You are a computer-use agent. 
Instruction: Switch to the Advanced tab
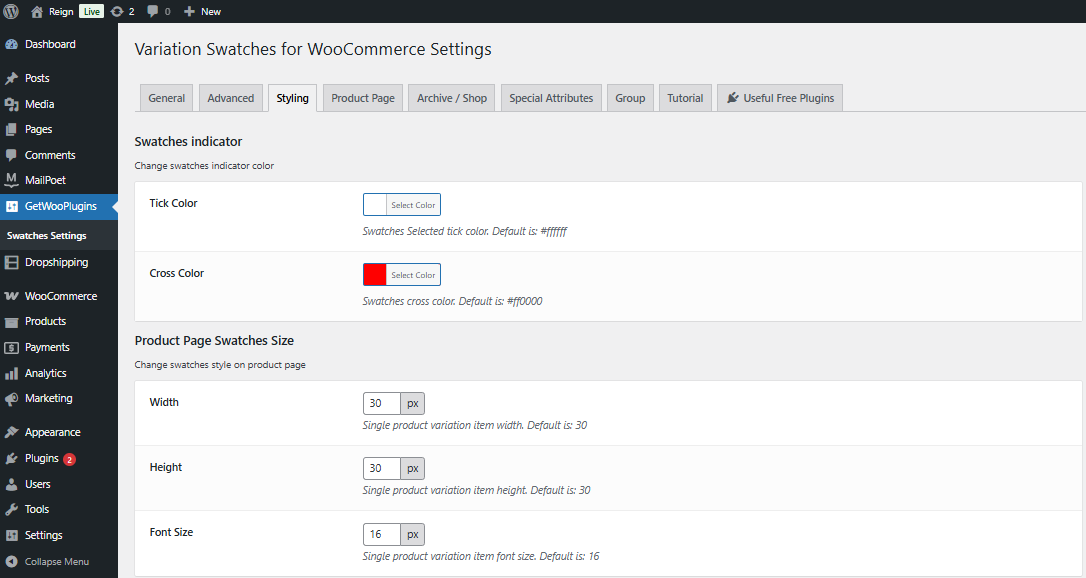tap(230, 97)
